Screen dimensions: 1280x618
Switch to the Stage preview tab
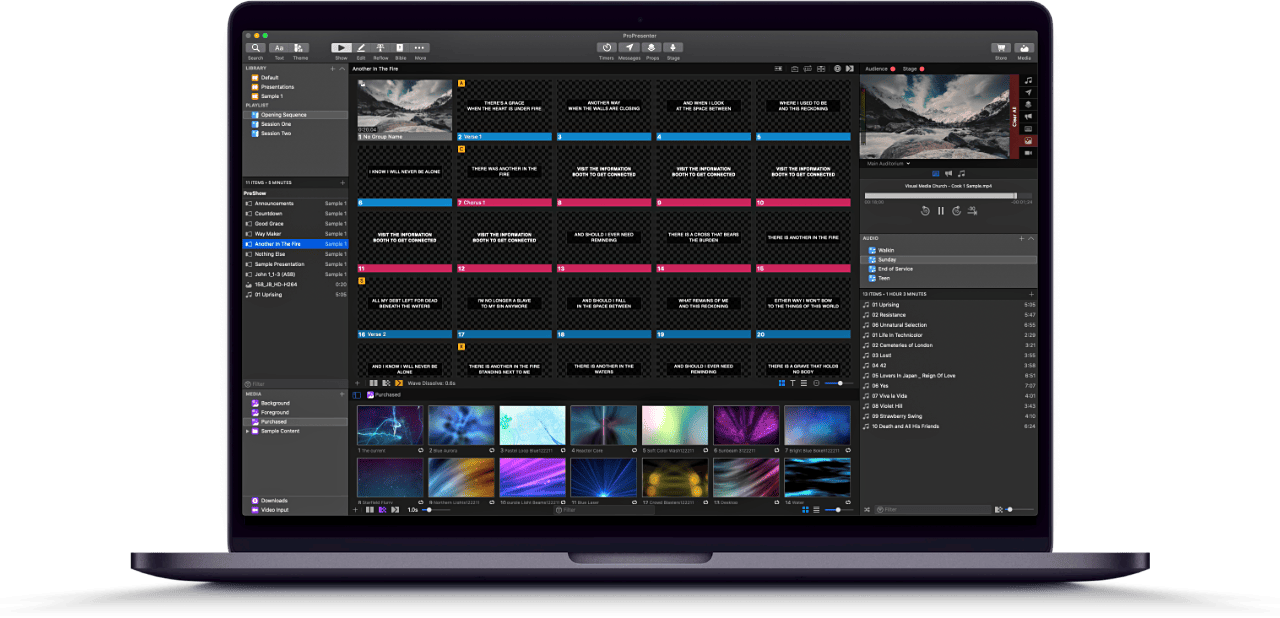(x=912, y=69)
